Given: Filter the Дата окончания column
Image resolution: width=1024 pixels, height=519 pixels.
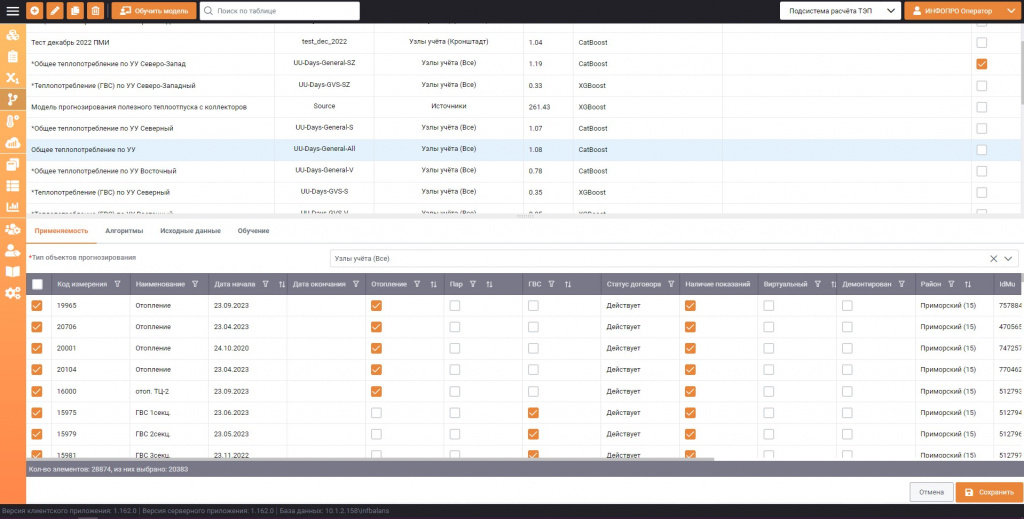Looking at the screenshot, I should tap(356, 284).
